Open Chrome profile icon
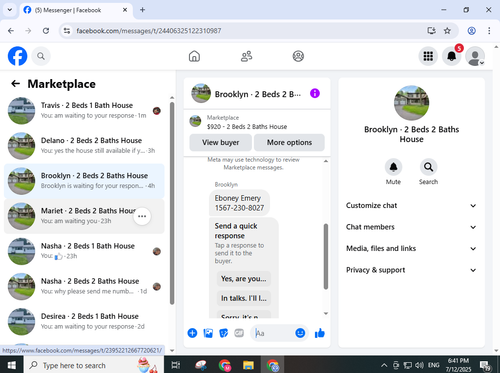500x373 pixels. (x=471, y=31)
